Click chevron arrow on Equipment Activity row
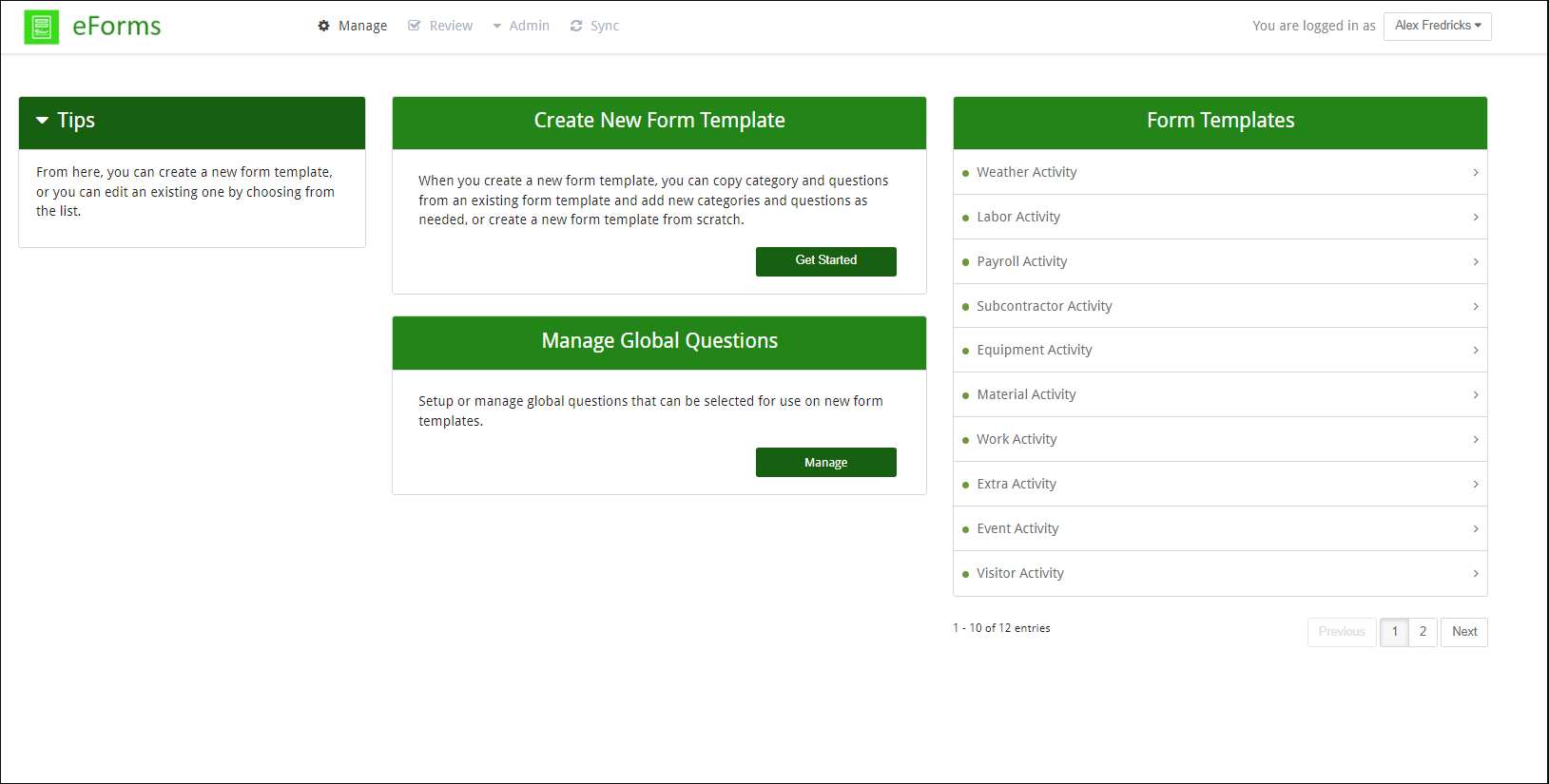The height and width of the screenshot is (784, 1549). click(1476, 350)
